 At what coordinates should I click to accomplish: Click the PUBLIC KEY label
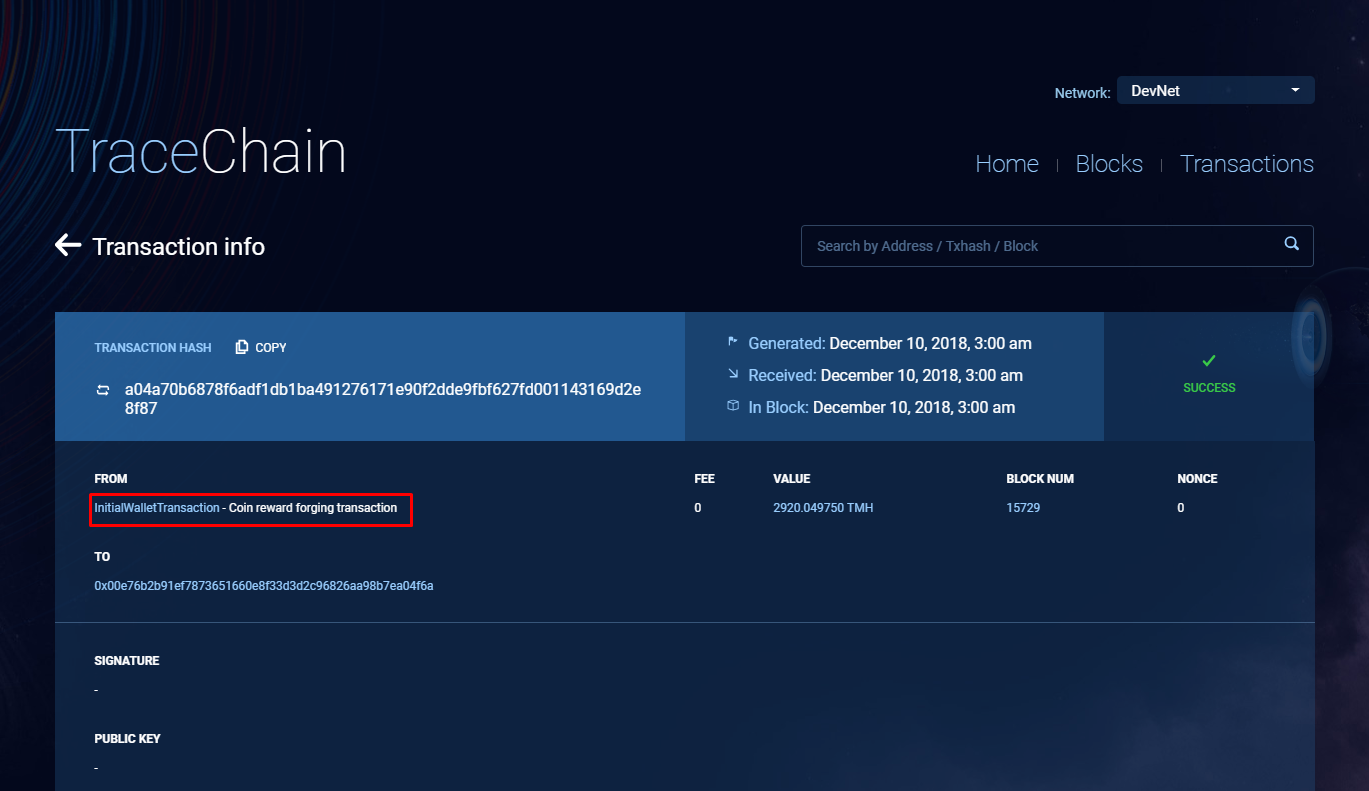pyautogui.click(x=128, y=739)
